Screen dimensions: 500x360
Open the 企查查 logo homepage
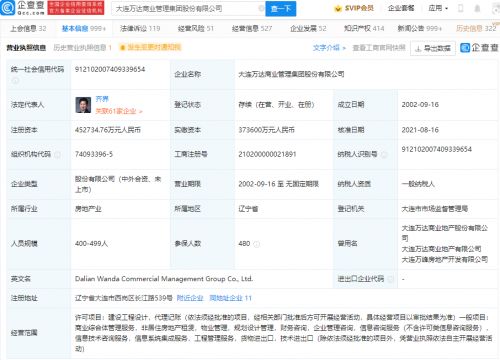pyautogui.click(x=22, y=8)
